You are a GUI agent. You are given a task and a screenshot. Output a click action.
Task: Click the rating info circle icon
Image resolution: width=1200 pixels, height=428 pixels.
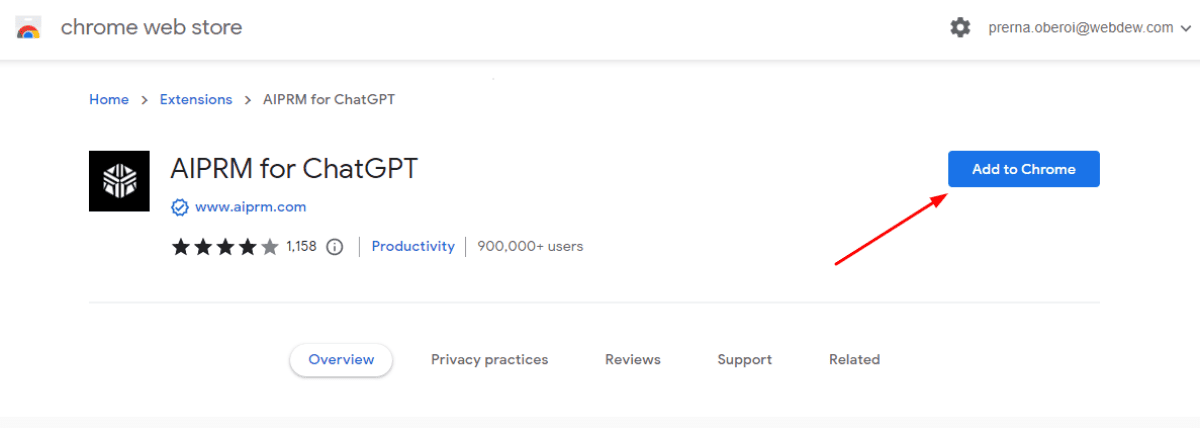pyautogui.click(x=335, y=246)
